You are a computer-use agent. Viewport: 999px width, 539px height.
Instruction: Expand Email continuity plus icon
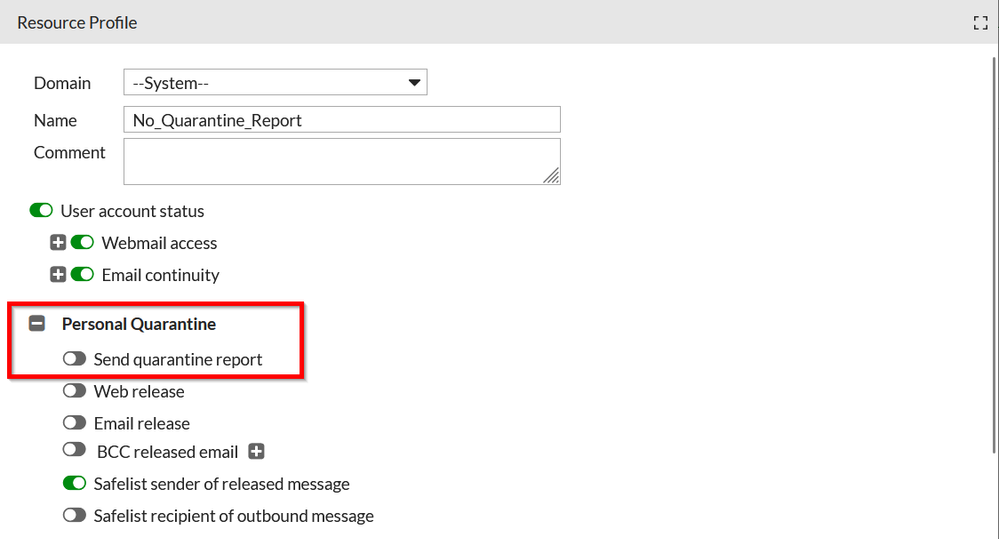pyautogui.click(x=58, y=274)
